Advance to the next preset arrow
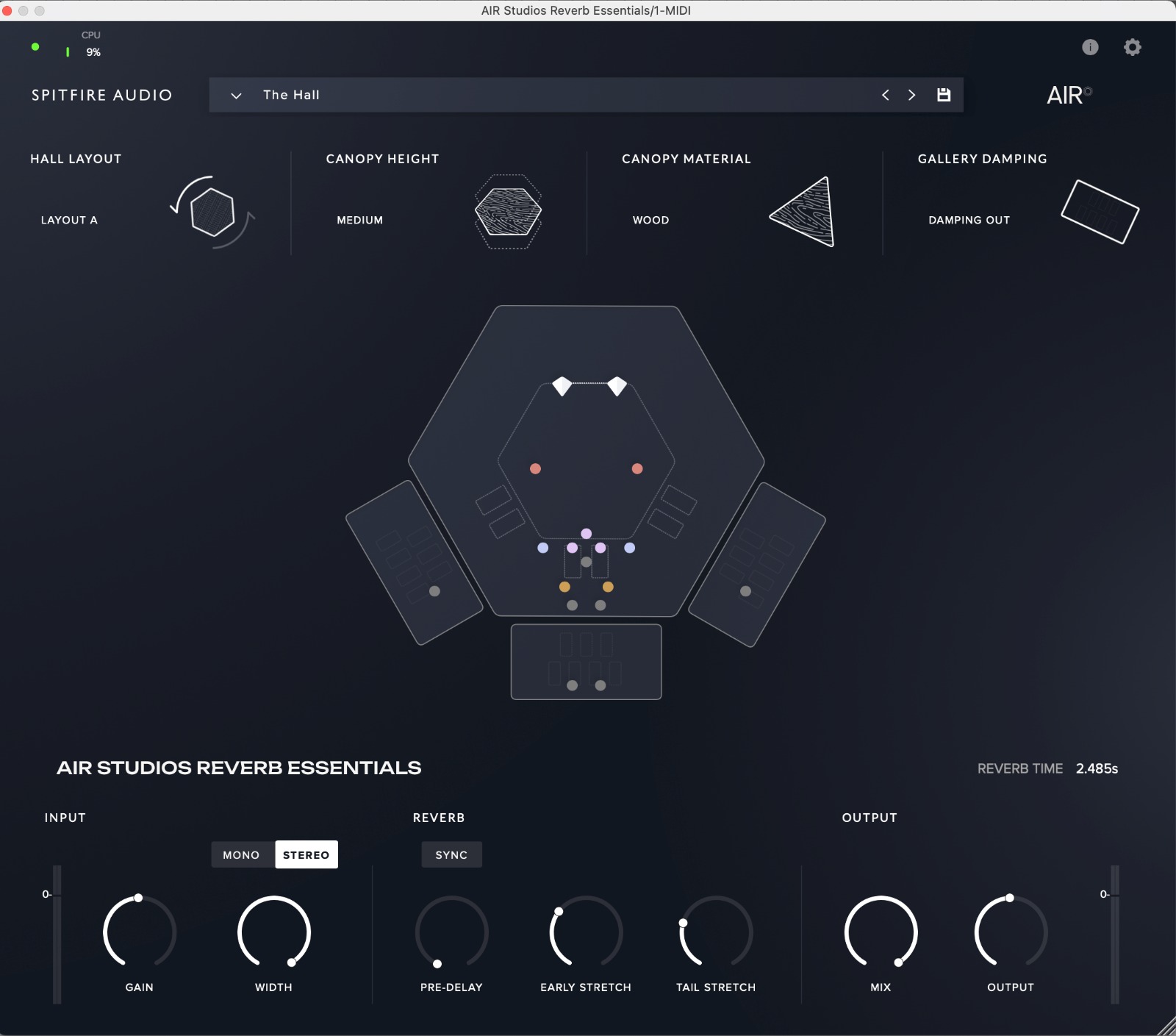Image resolution: width=1176 pixels, height=1036 pixels. [x=911, y=95]
